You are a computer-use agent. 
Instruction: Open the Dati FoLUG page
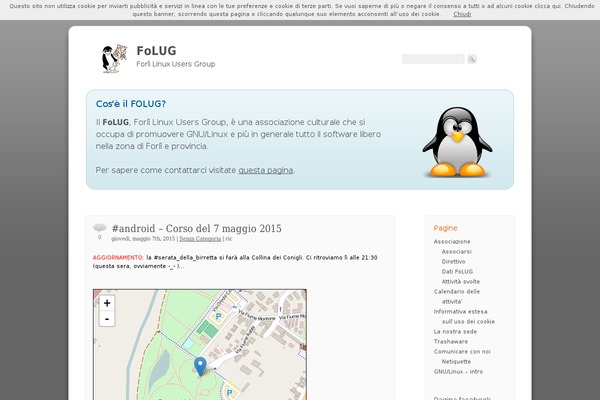[457, 271]
